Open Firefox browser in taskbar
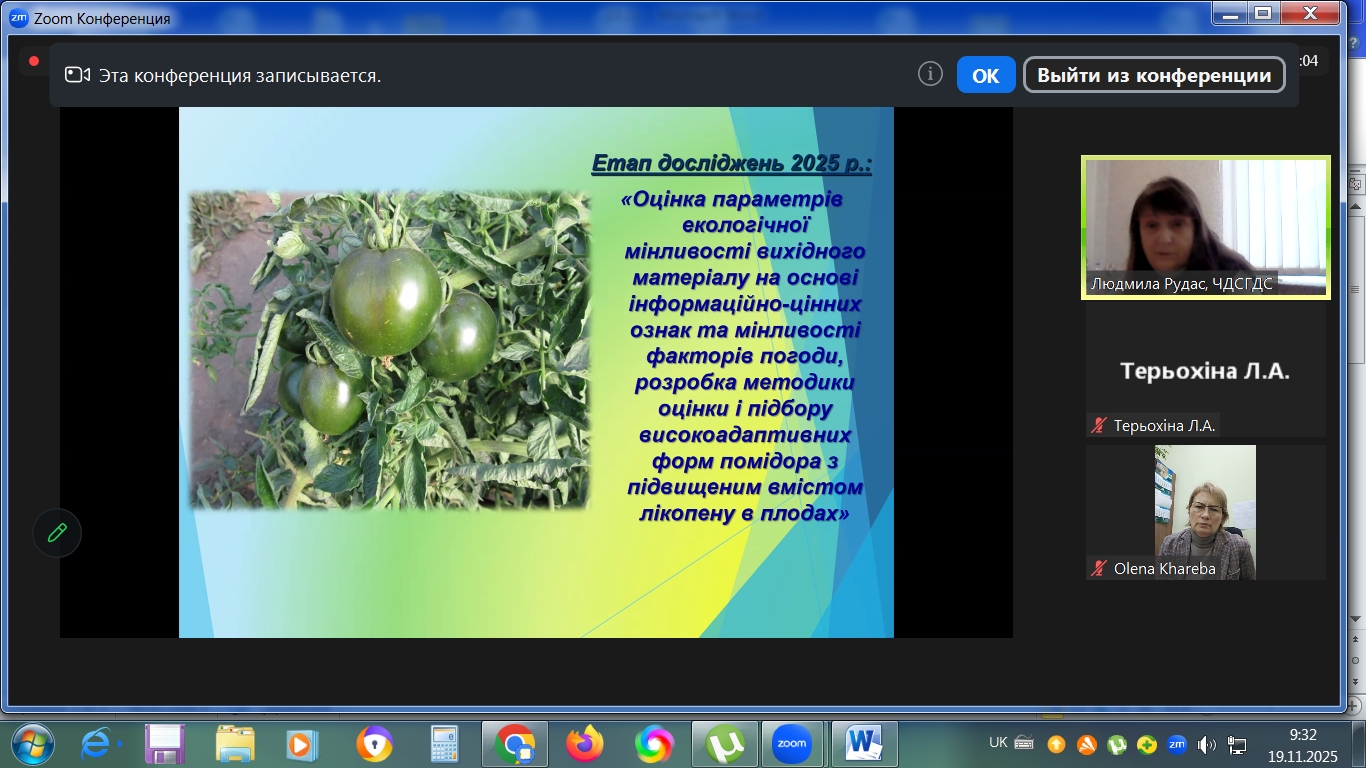 click(x=585, y=744)
